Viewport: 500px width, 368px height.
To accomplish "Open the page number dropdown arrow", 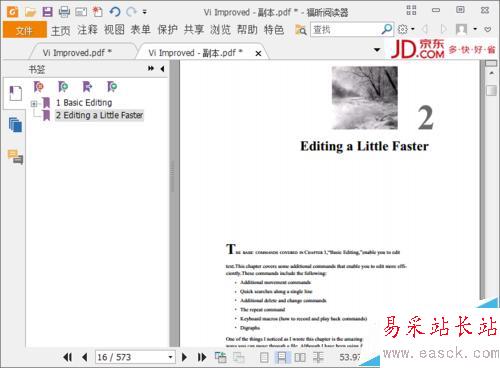I will click(170, 357).
